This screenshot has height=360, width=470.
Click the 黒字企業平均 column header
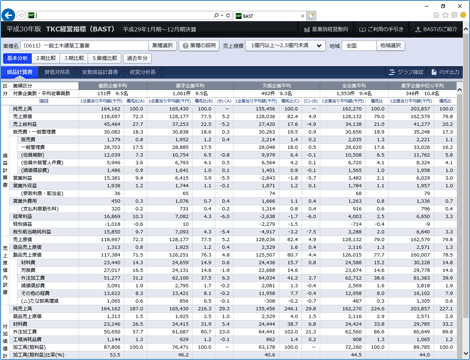(190, 86)
